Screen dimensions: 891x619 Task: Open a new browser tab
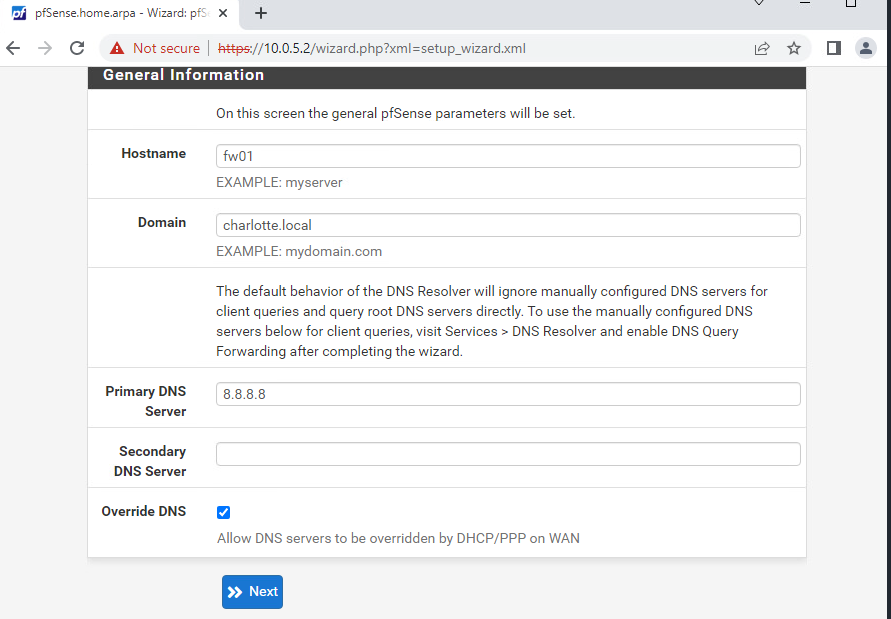[261, 13]
